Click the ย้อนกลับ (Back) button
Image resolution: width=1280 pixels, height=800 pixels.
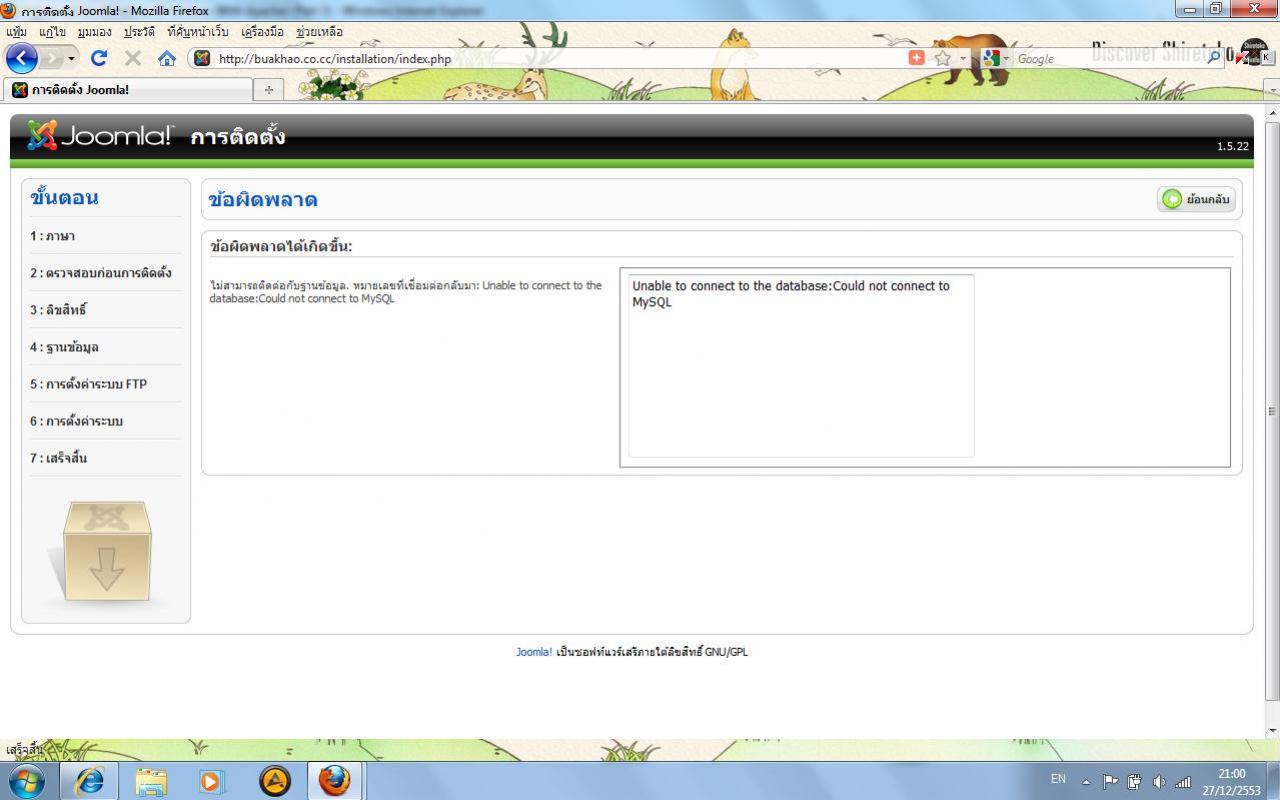(x=1197, y=199)
